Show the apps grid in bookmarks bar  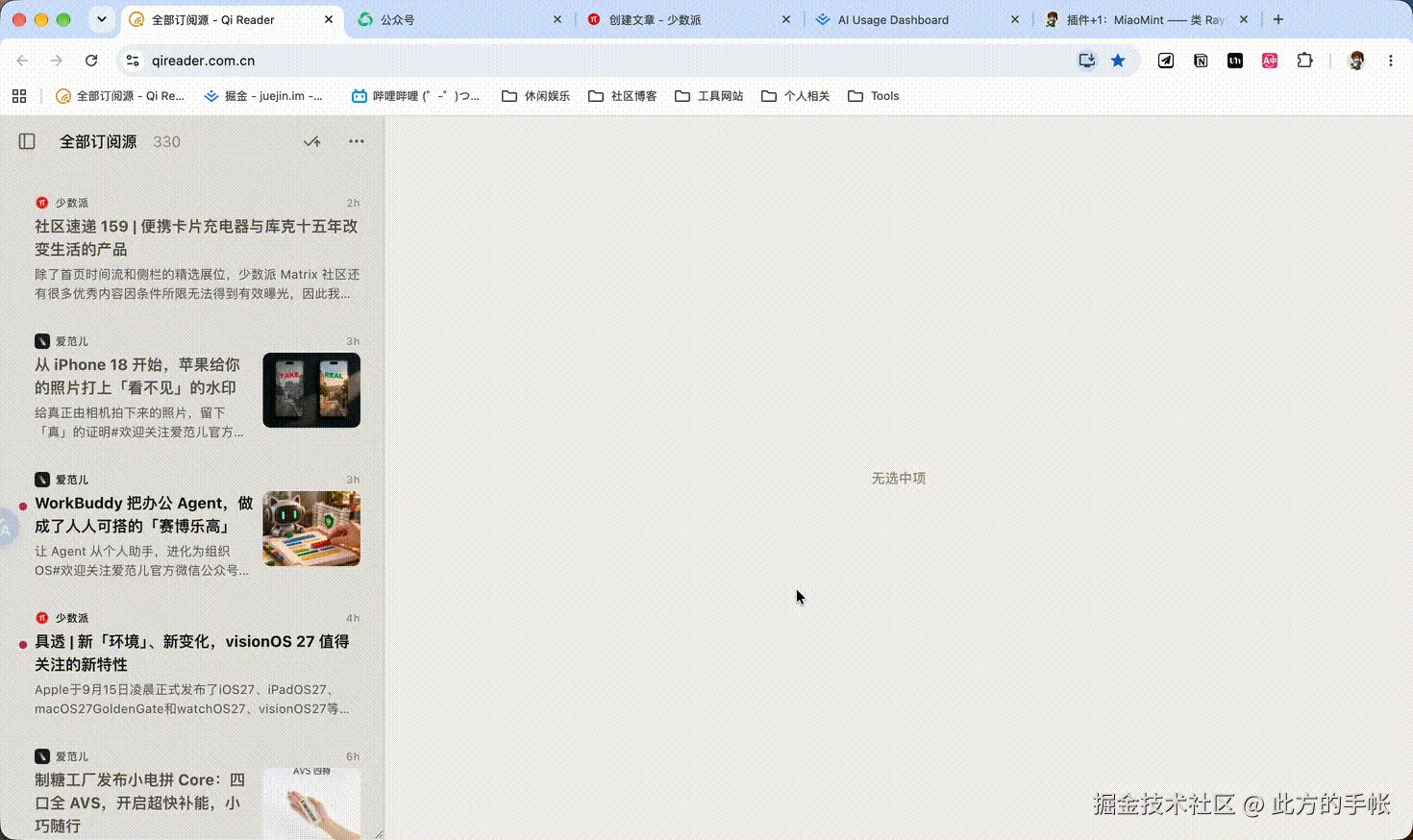pyautogui.click(x=19, y=96)
